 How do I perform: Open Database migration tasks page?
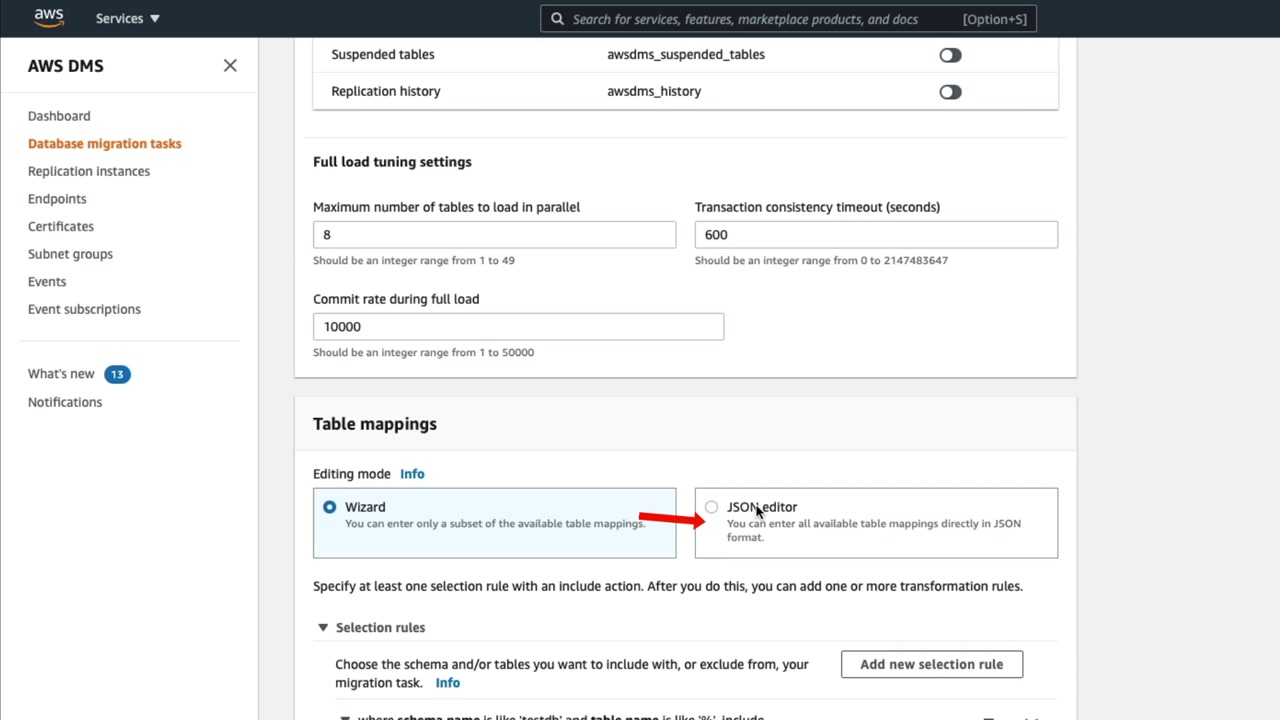tap(105, 143)
